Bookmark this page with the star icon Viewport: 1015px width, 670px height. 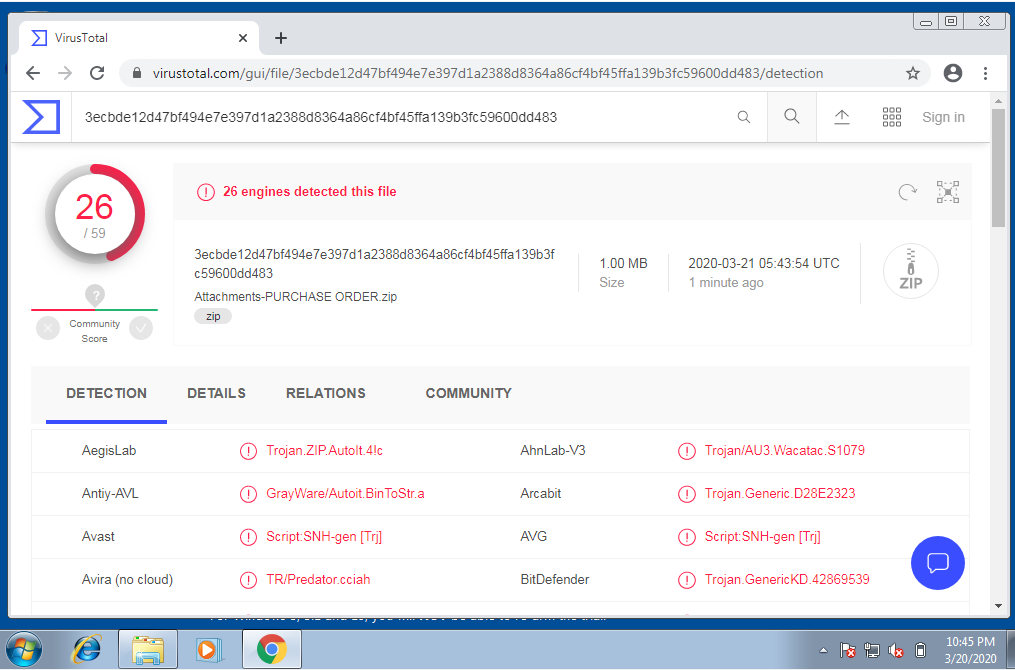click(913, 73)
